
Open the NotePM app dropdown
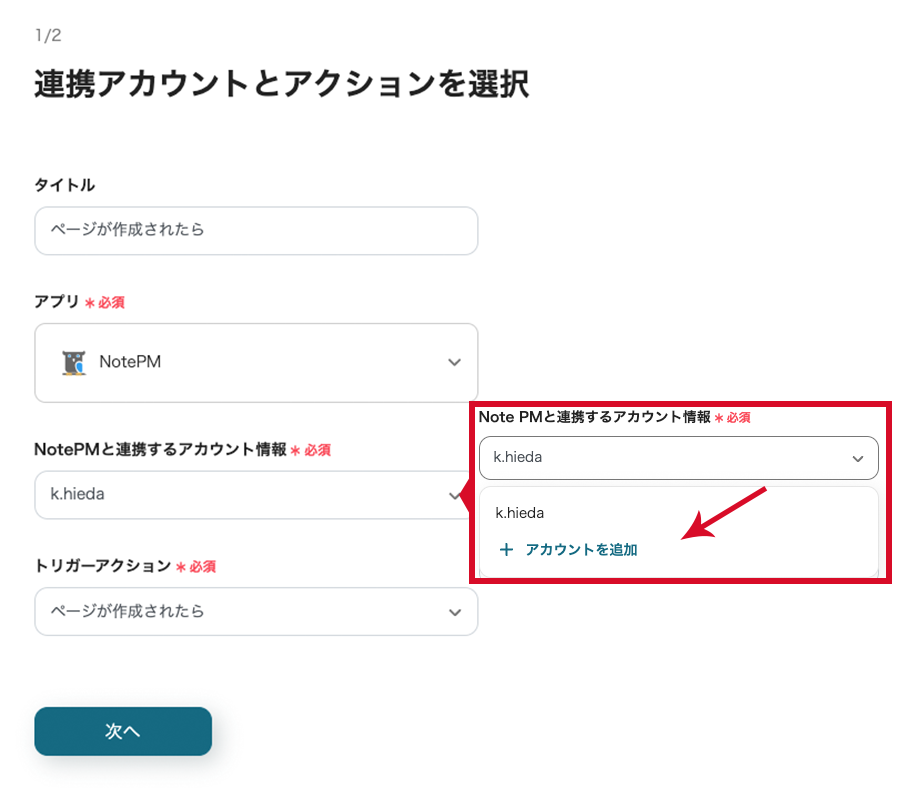[x=256, y=362]
